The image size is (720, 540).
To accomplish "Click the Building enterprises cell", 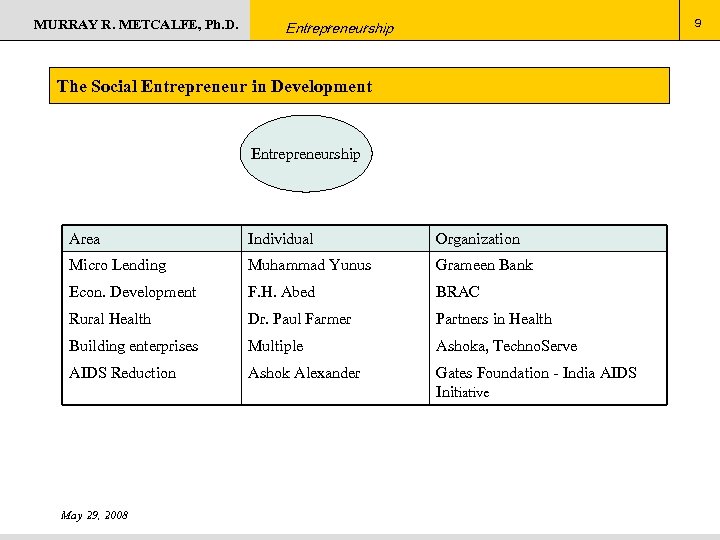I will [x=134, y=346].
